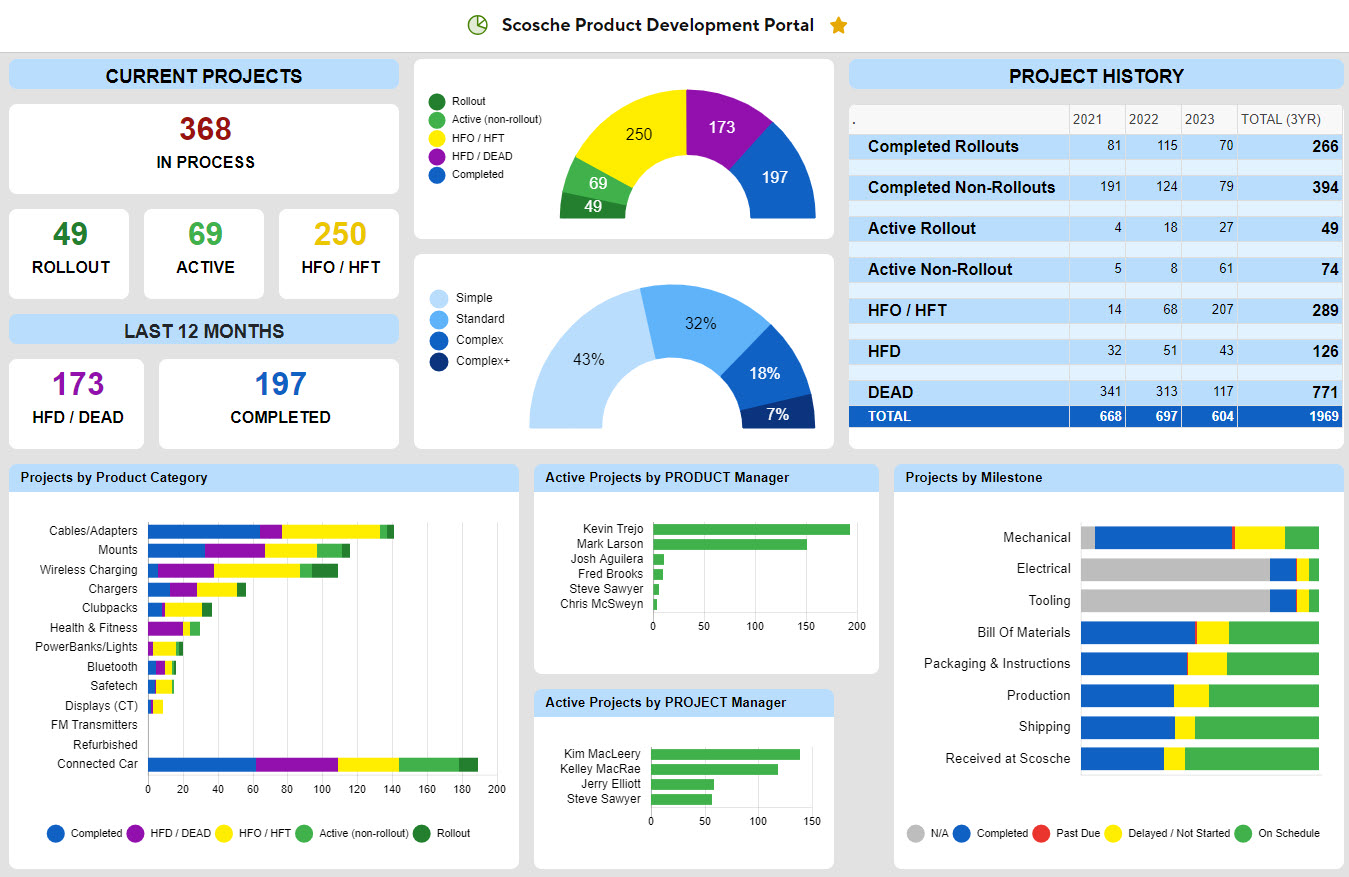
Task: Click the Connected Car blue Completed bar segment
Action: tap(201, 764)
